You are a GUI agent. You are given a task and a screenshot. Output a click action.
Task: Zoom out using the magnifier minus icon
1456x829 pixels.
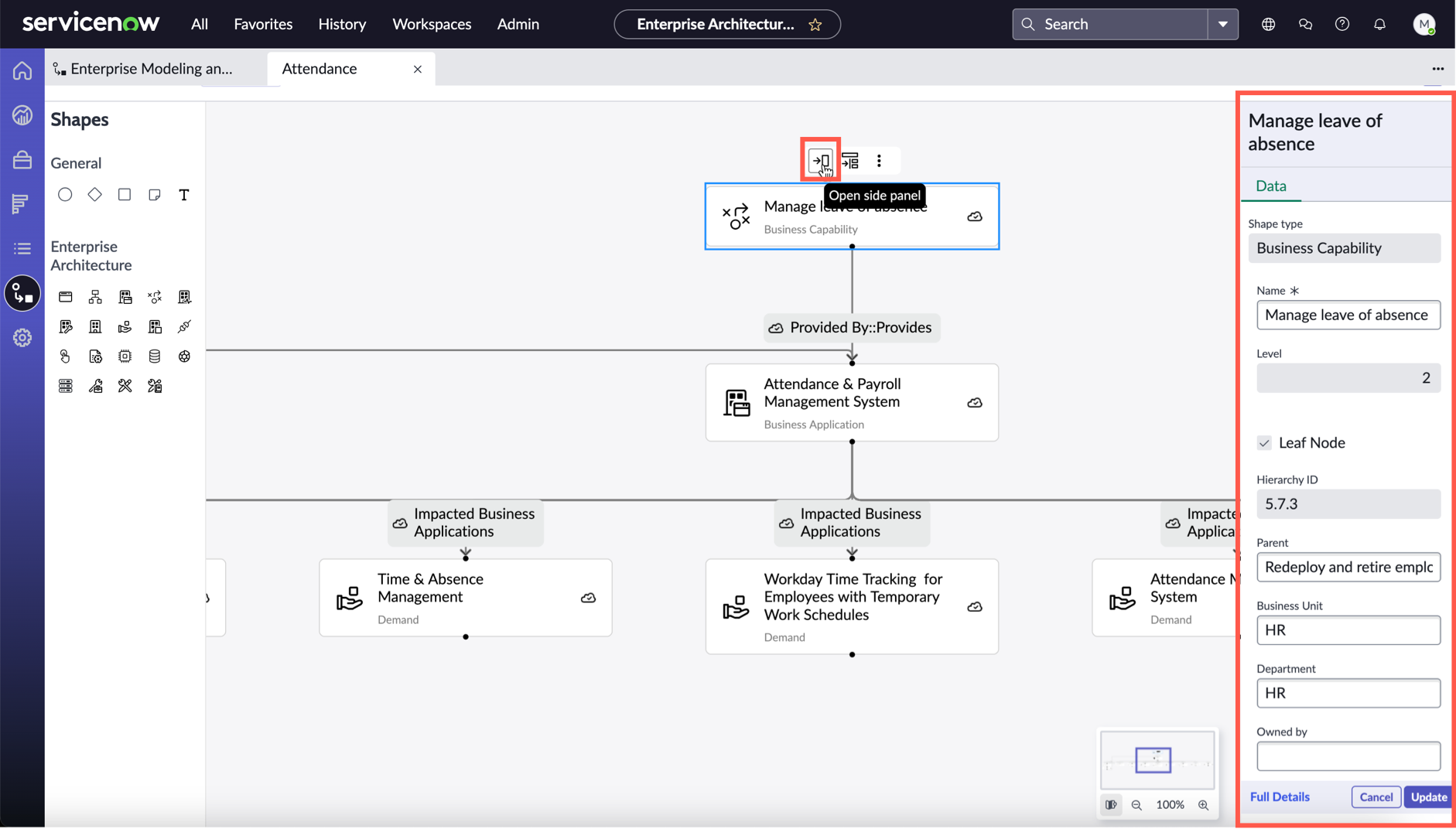[1136, 805]
